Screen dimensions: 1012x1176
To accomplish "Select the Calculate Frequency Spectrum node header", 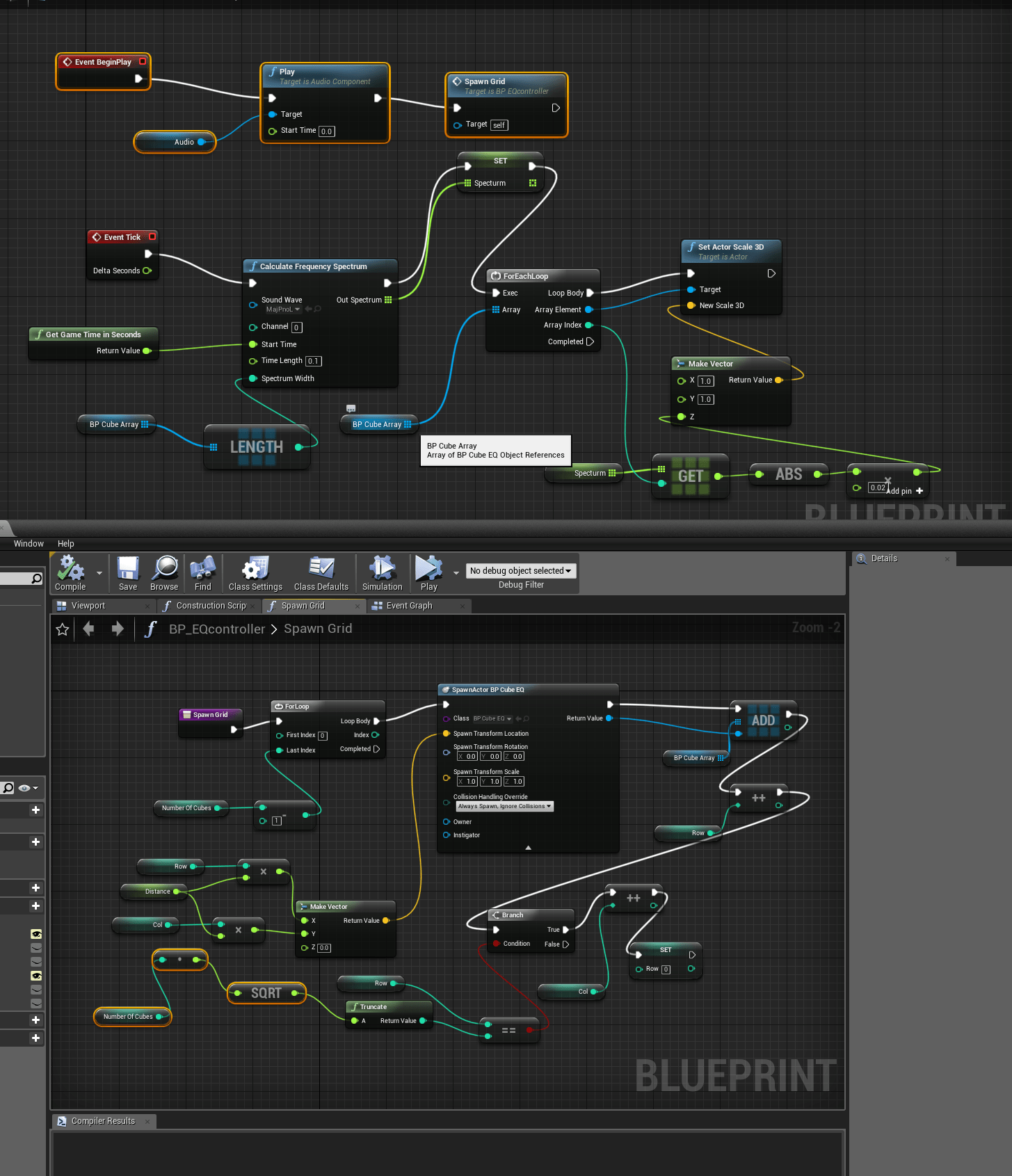I will click(321, 266).
